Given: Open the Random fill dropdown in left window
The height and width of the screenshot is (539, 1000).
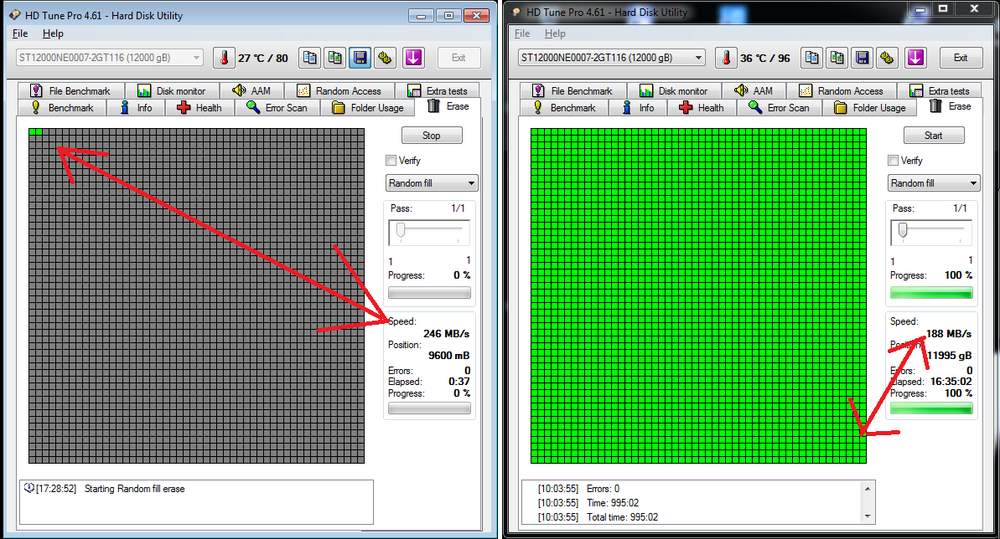Looking at the screenshot, I should click(432, 183).
